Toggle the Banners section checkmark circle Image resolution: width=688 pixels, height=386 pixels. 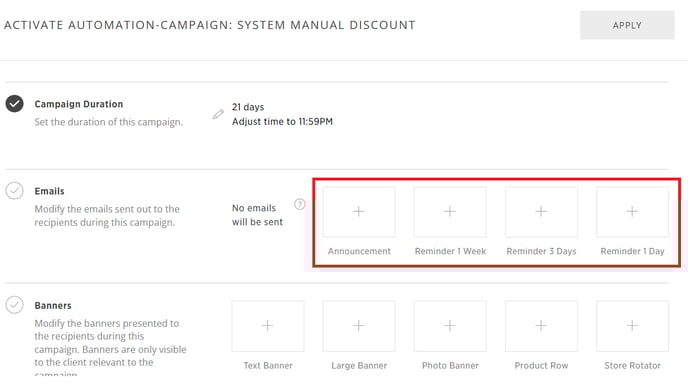[x=14, y=305]
